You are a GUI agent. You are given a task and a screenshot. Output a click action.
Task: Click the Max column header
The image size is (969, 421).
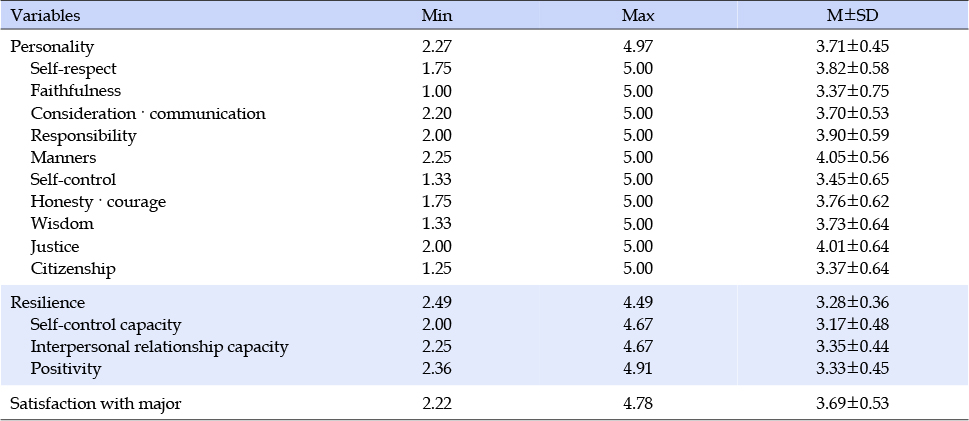tap(638, 16)
